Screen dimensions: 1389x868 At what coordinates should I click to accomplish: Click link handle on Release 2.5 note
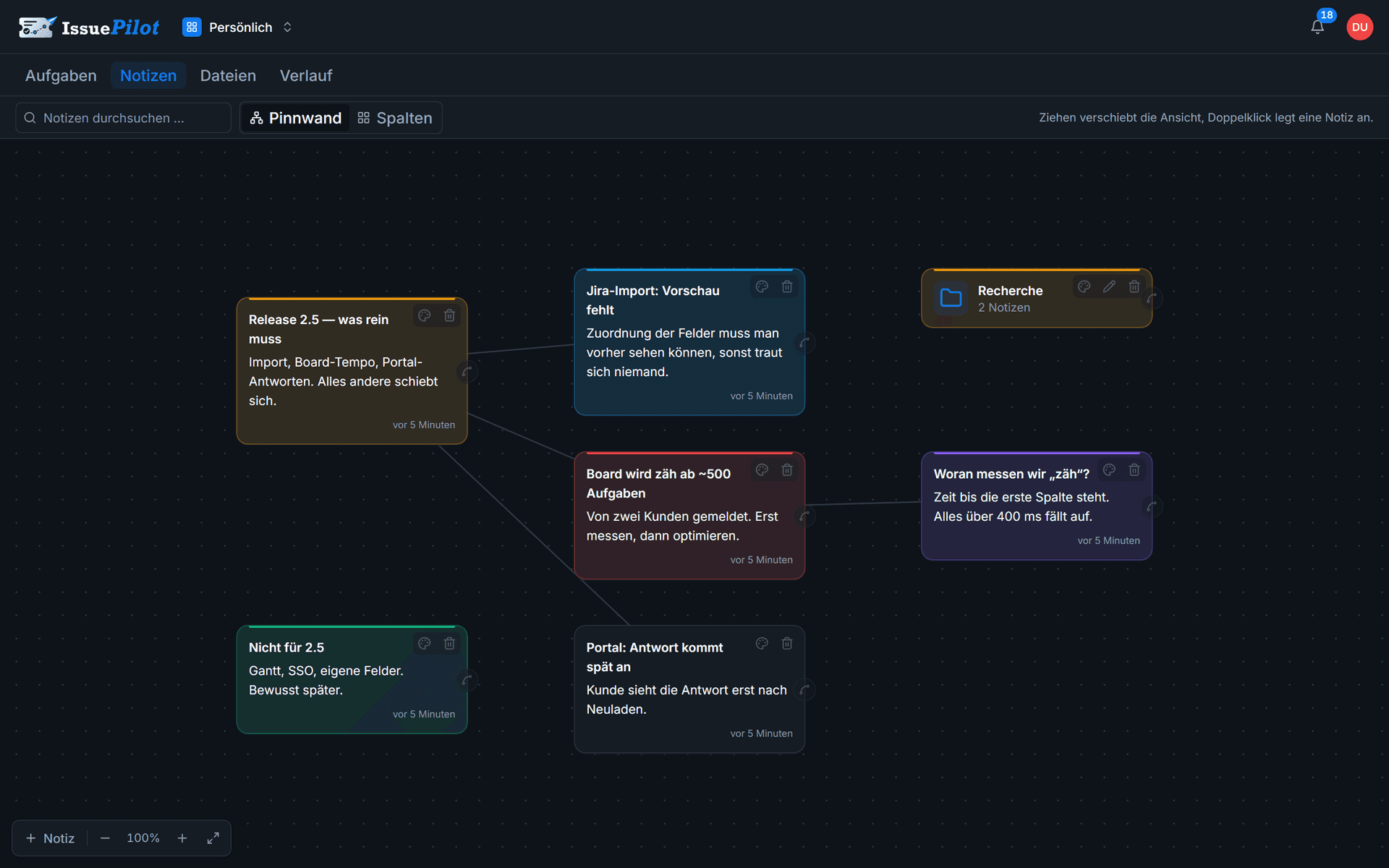click(x=467, y=371)
